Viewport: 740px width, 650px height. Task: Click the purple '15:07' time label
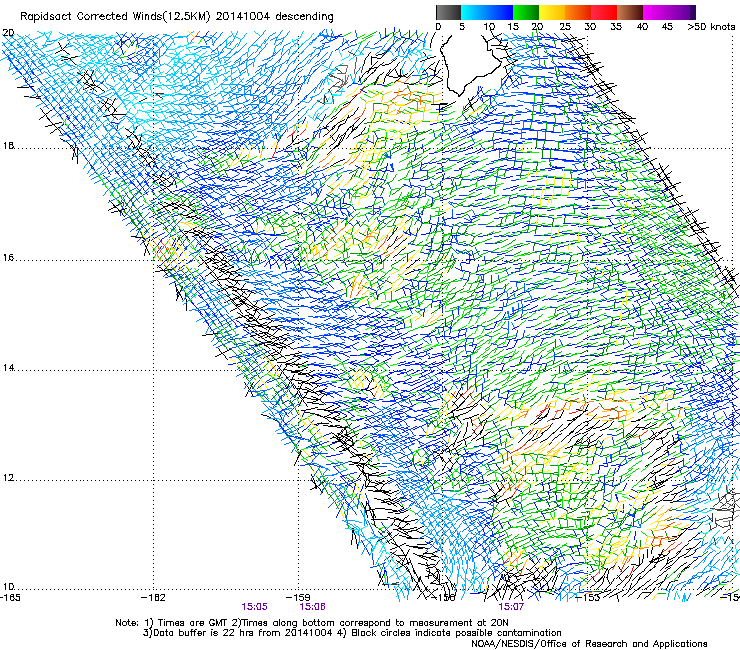click(x=511, y=607)
